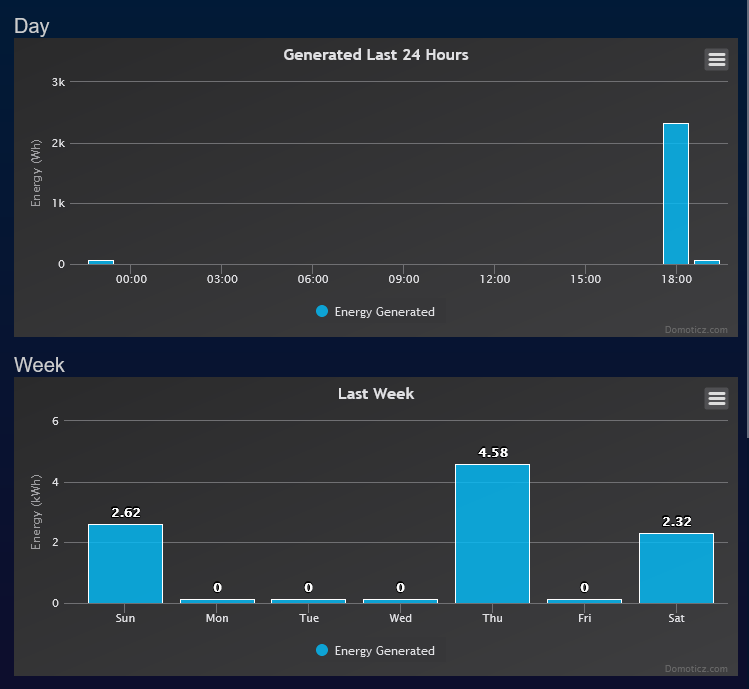
Task: Click the 2.62 data label
Action: [126, 513]
